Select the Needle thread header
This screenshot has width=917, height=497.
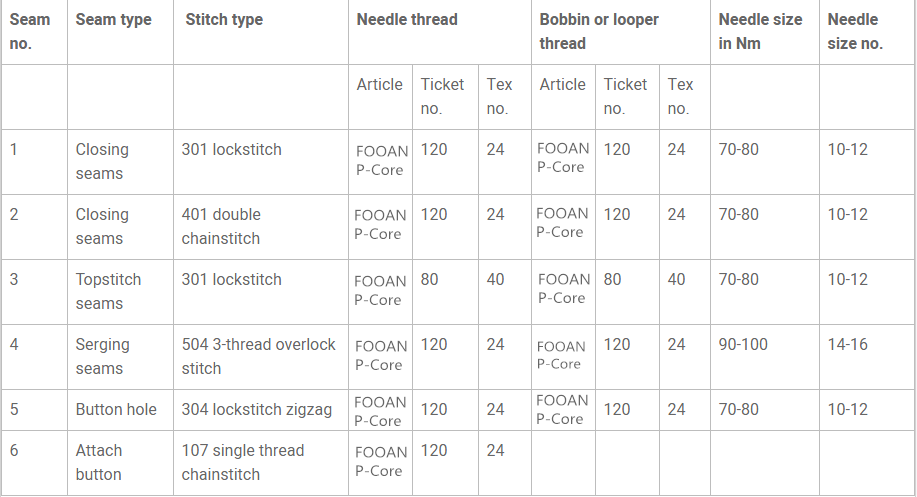pos(440,32)
